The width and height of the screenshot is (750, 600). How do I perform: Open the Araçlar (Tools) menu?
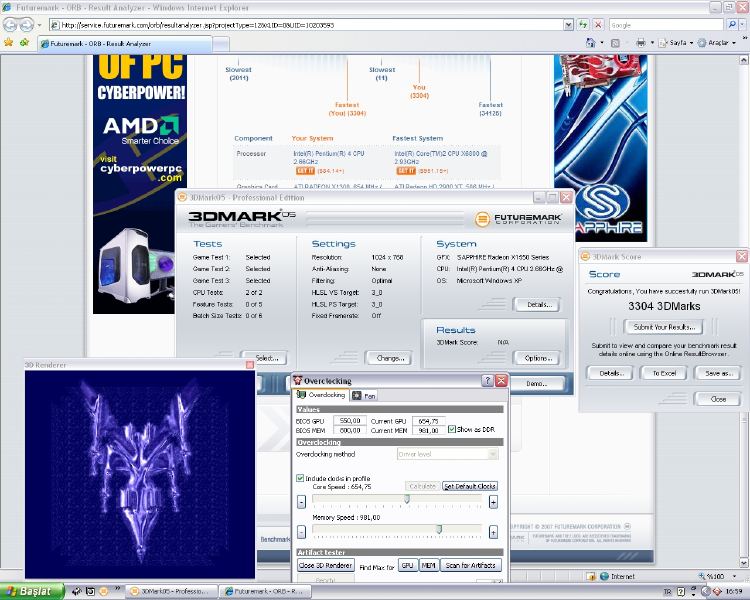(x=716, y=43)
